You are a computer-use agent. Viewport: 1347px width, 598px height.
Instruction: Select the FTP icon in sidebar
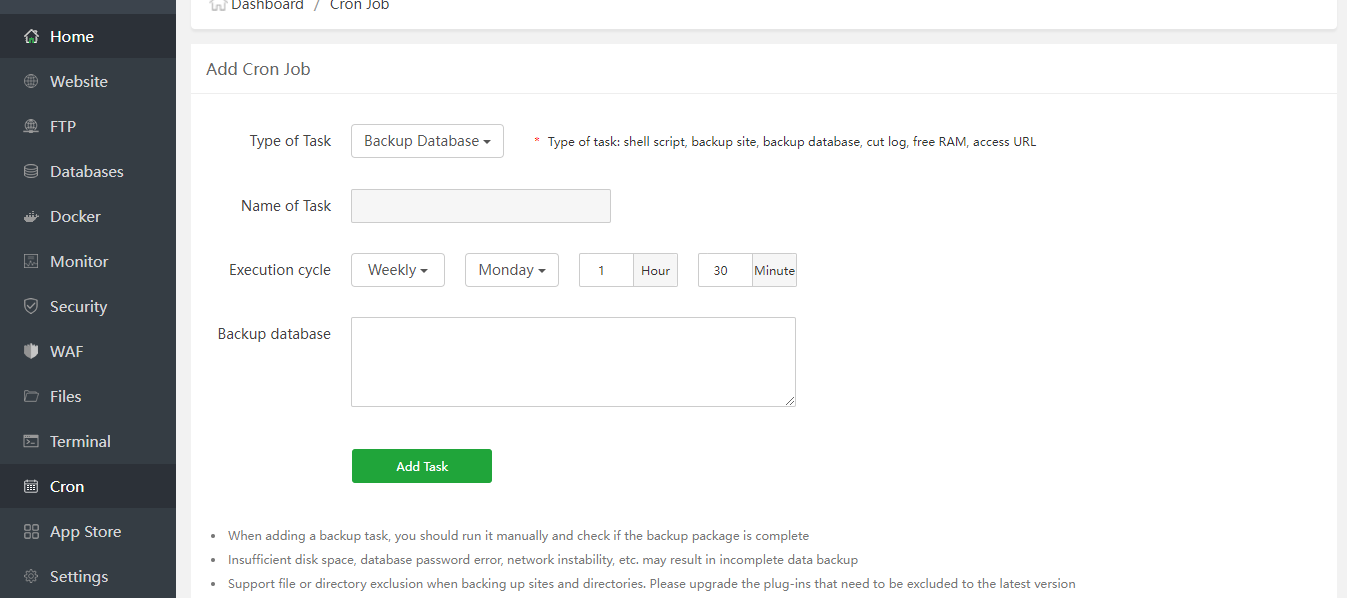point(31,126)
